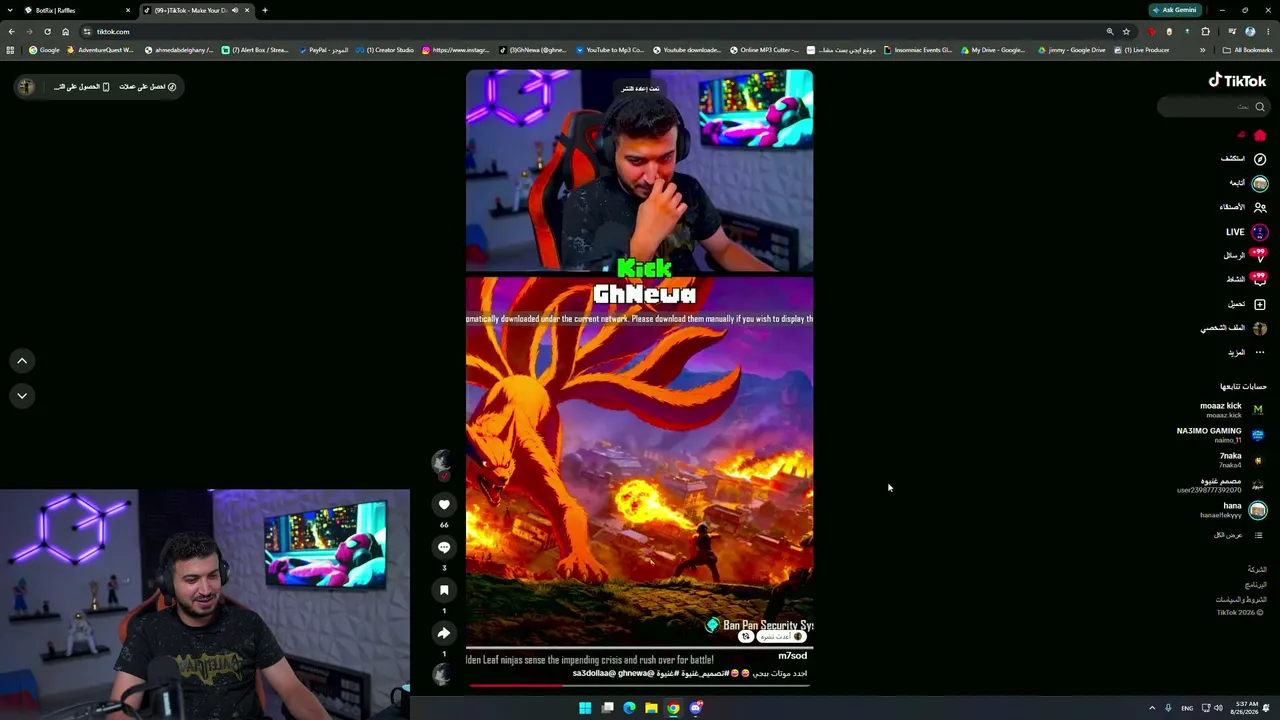
Task: Expand hidden bookmarks overflow chevron
Action: pos(1203,50)
